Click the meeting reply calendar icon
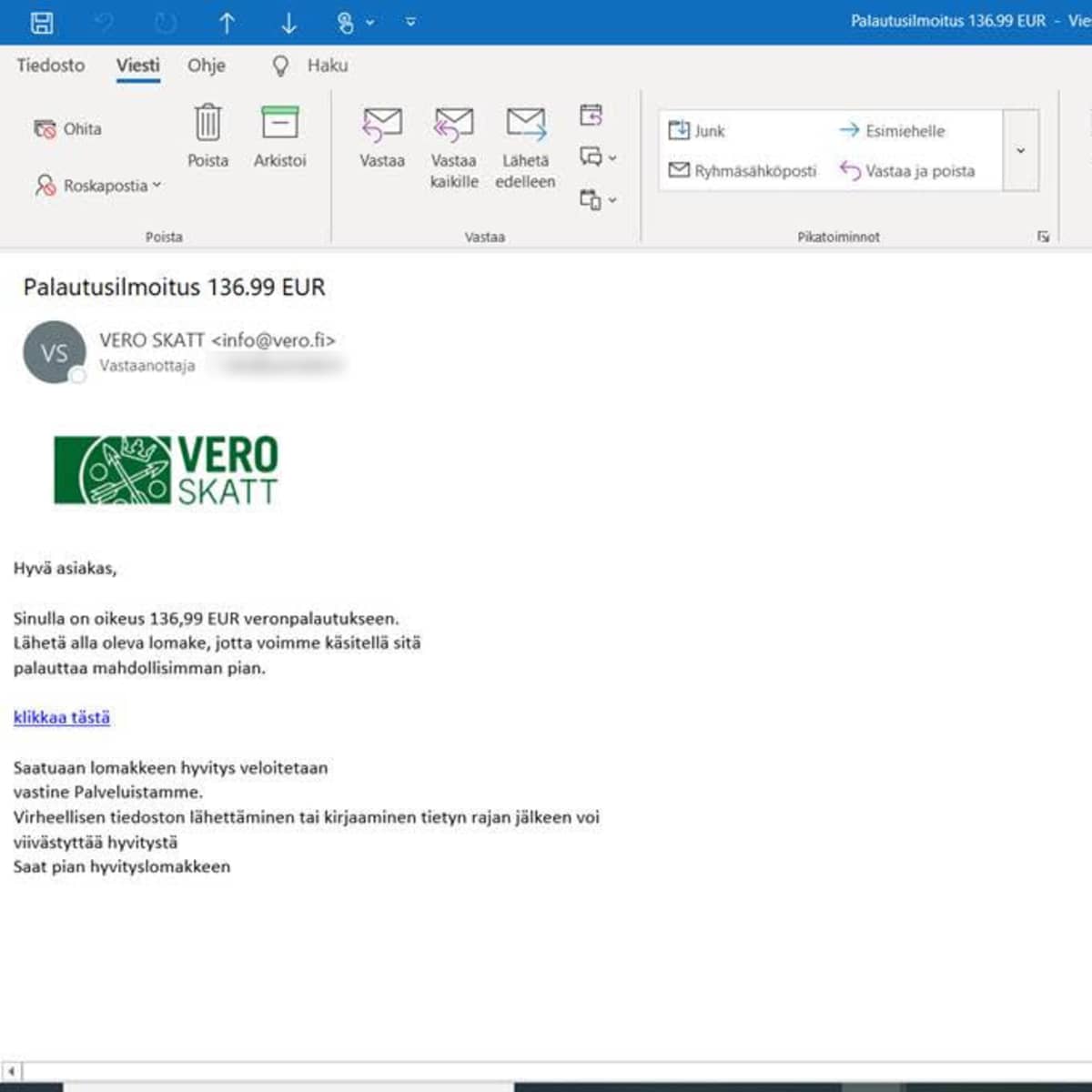This screenshot has width=1092, height=1092. pos(591,116)
